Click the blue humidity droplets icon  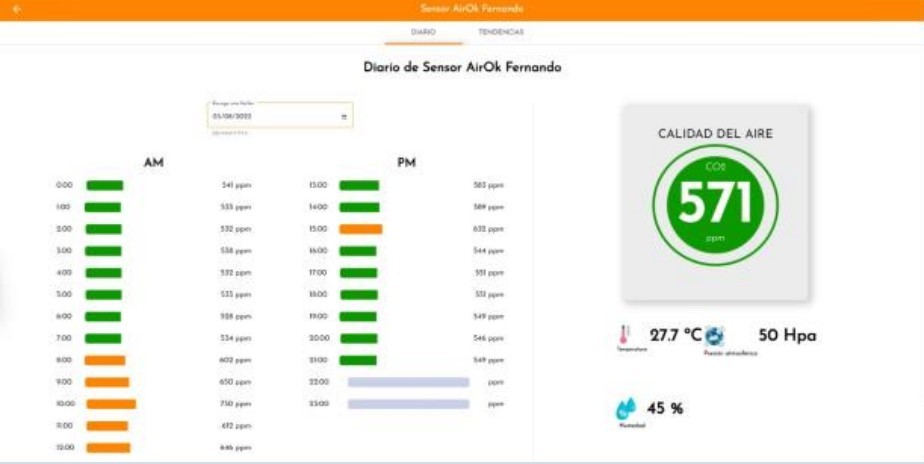click(625, 408)
